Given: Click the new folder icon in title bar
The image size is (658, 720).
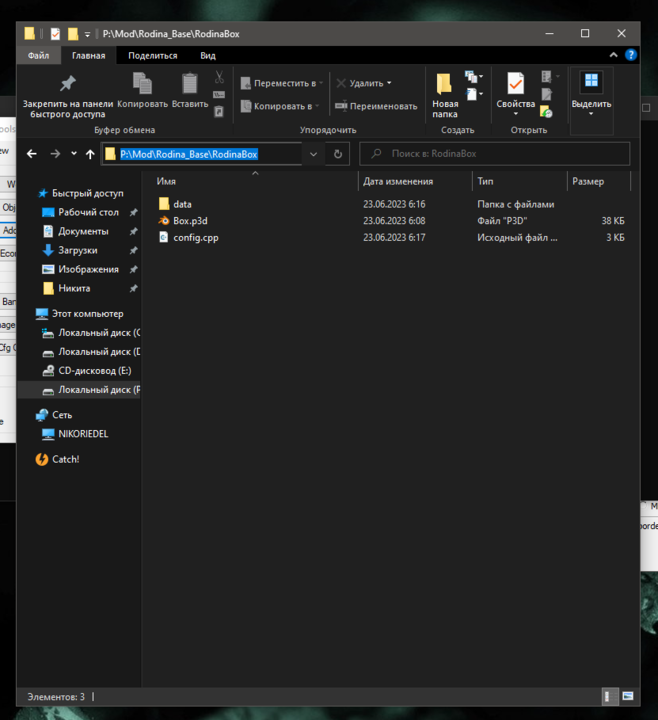Looking at the screenshot, I should click(73, 34).
